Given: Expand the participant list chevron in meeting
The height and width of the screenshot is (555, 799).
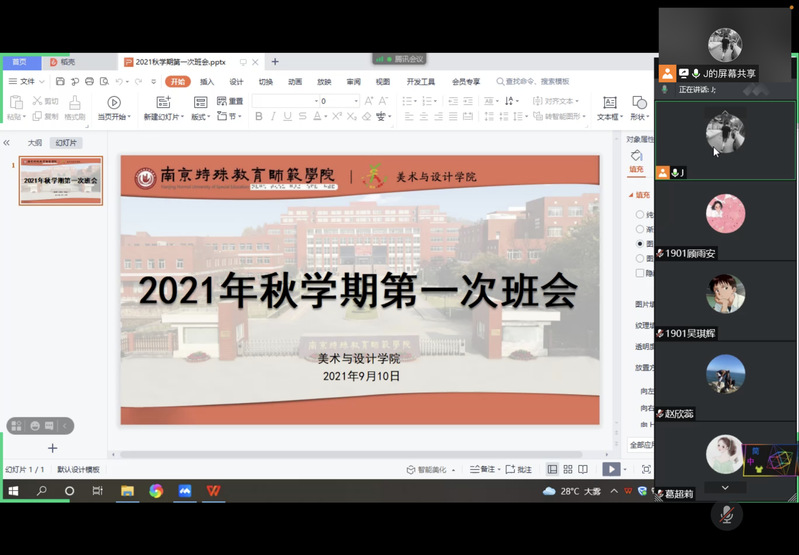Looking at the screenshot, I should pyautogui.click(x=725, y=487).
